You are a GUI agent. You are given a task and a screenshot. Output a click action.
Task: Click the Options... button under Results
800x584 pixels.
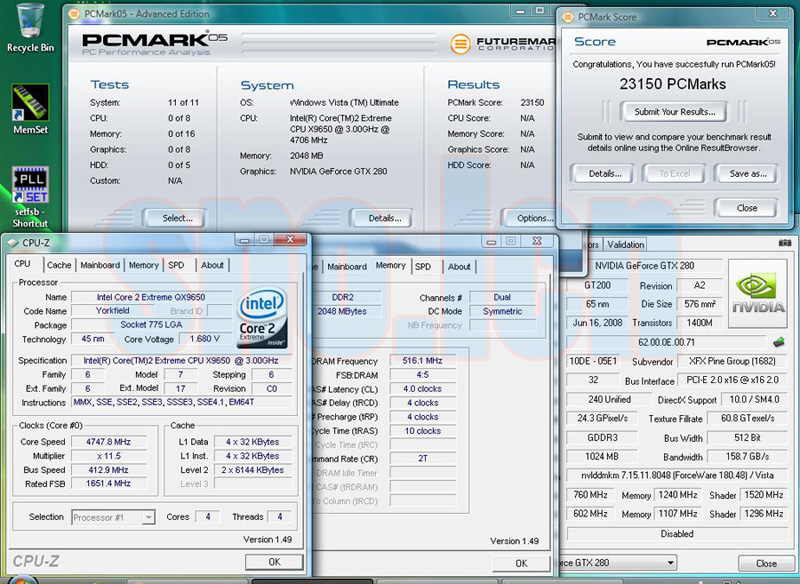(531, 218)
